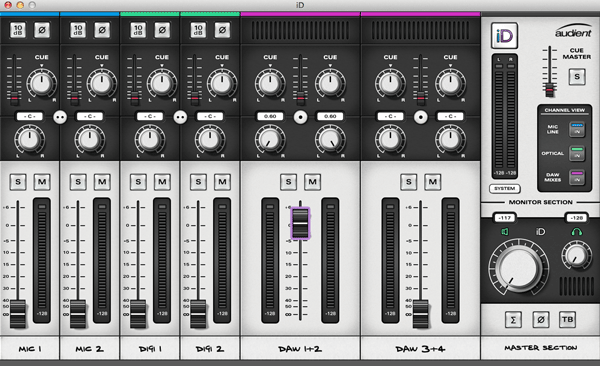Solo the Mic 2 channel
The image size is (600, 366).
click(x=78, y=182)
